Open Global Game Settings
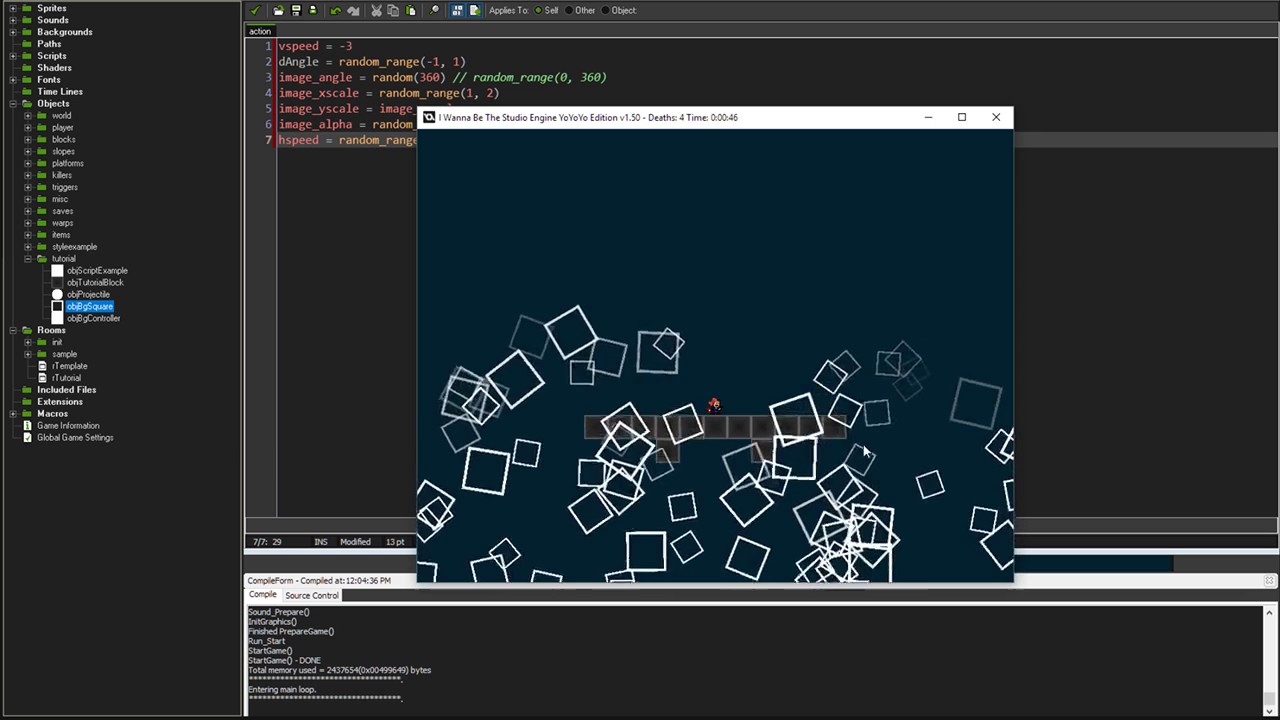 75,438
